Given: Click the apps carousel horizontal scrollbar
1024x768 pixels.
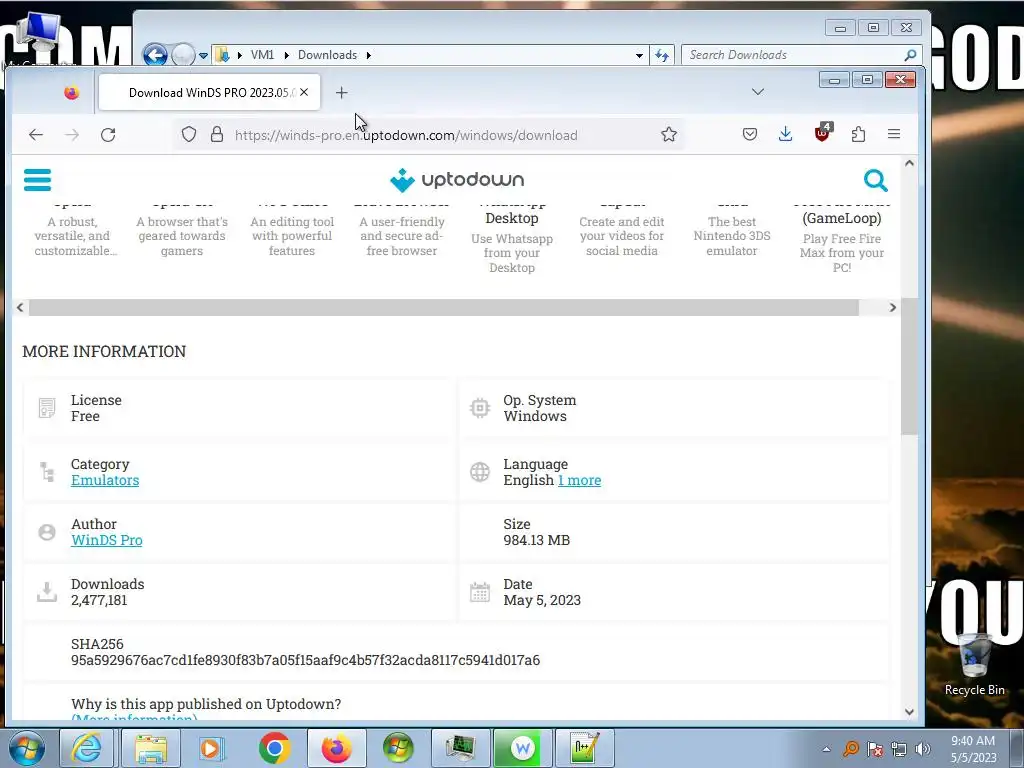Looking at the screenshot, I should pyautogui.click(x=444, y=308).
